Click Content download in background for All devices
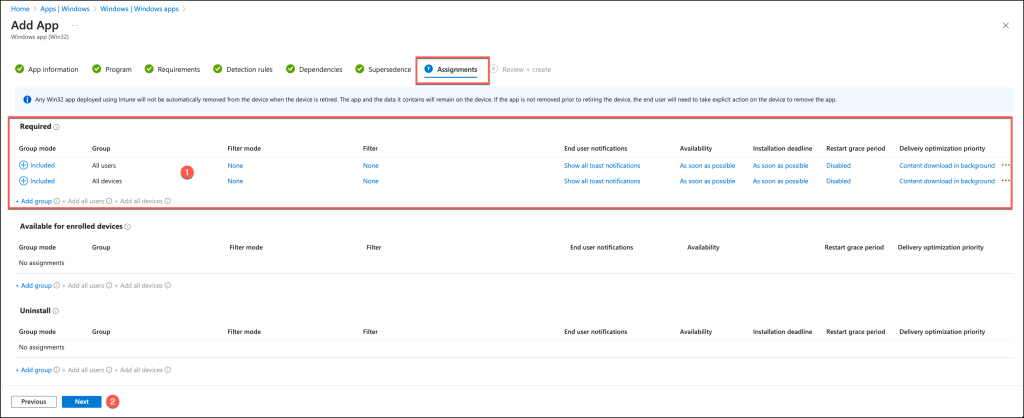 pos(946,181)
